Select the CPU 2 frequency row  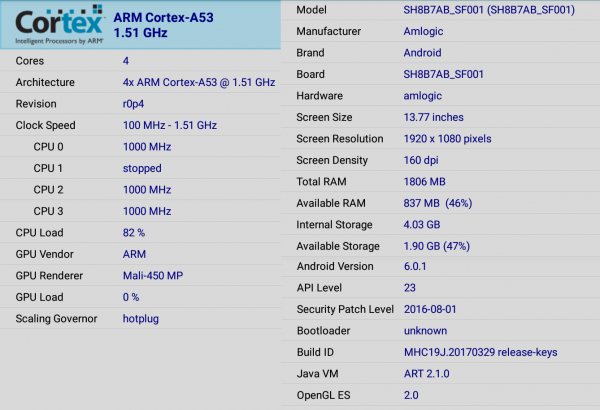(x=140, y=189)
